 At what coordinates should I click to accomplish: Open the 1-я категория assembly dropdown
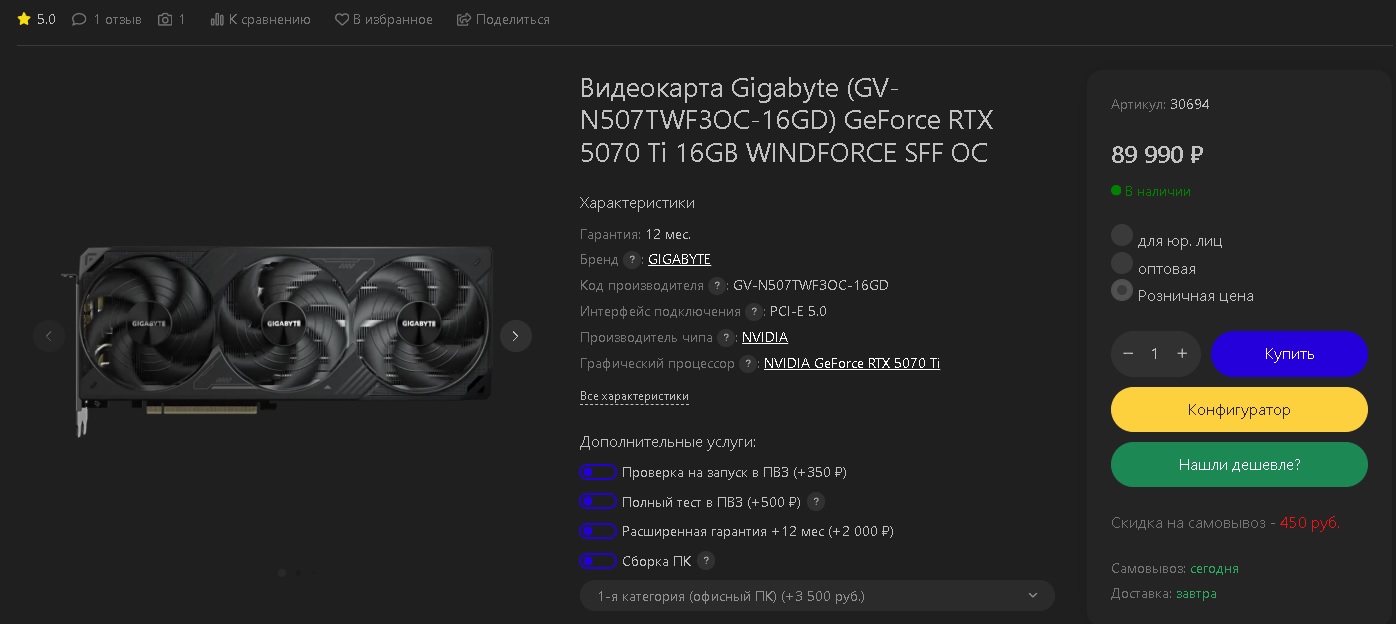tap(817, 596)
